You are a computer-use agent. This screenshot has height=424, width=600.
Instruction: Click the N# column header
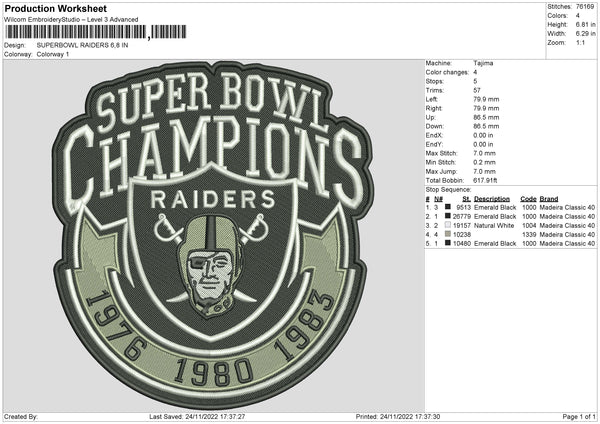[x=438, y=199]
